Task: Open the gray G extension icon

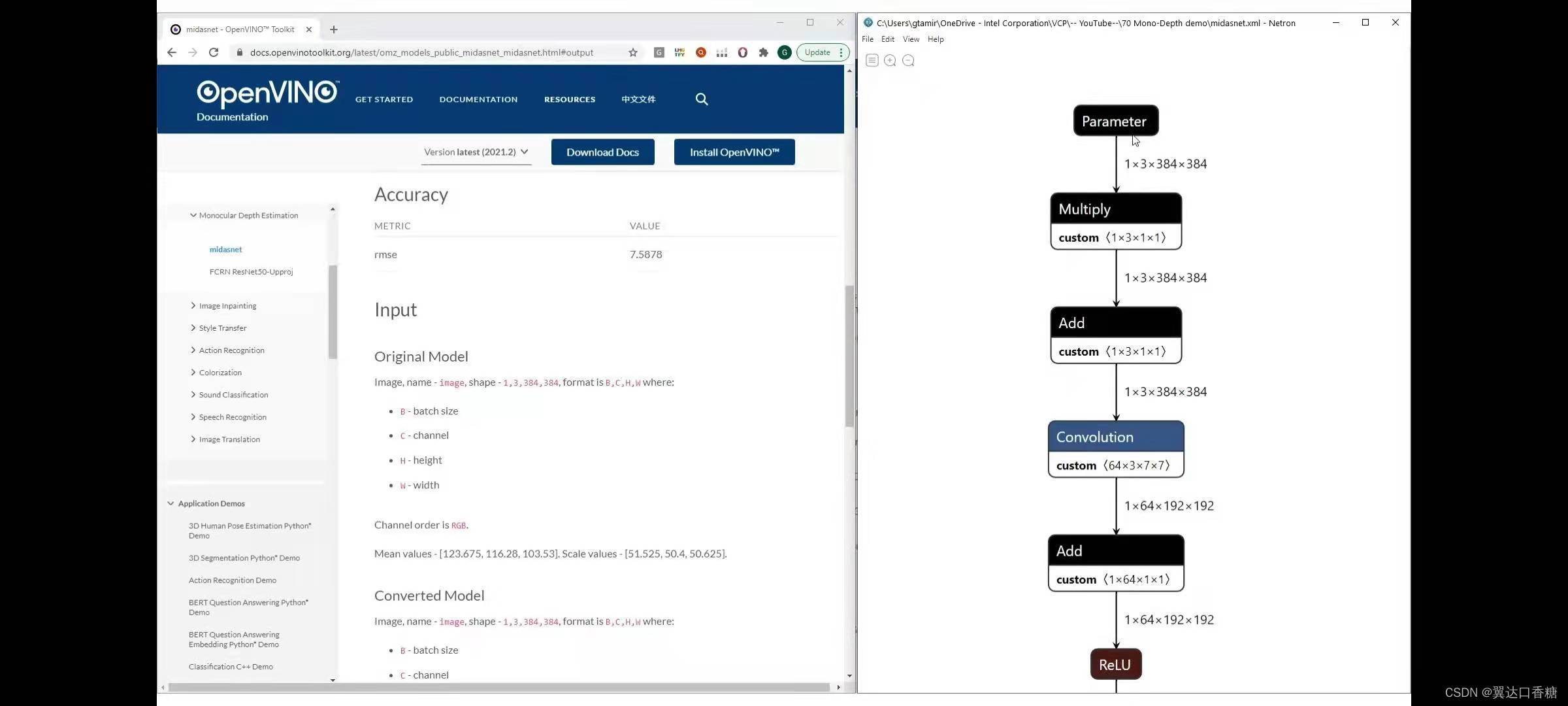Action: pyautogui.click(x=659, y=52)
